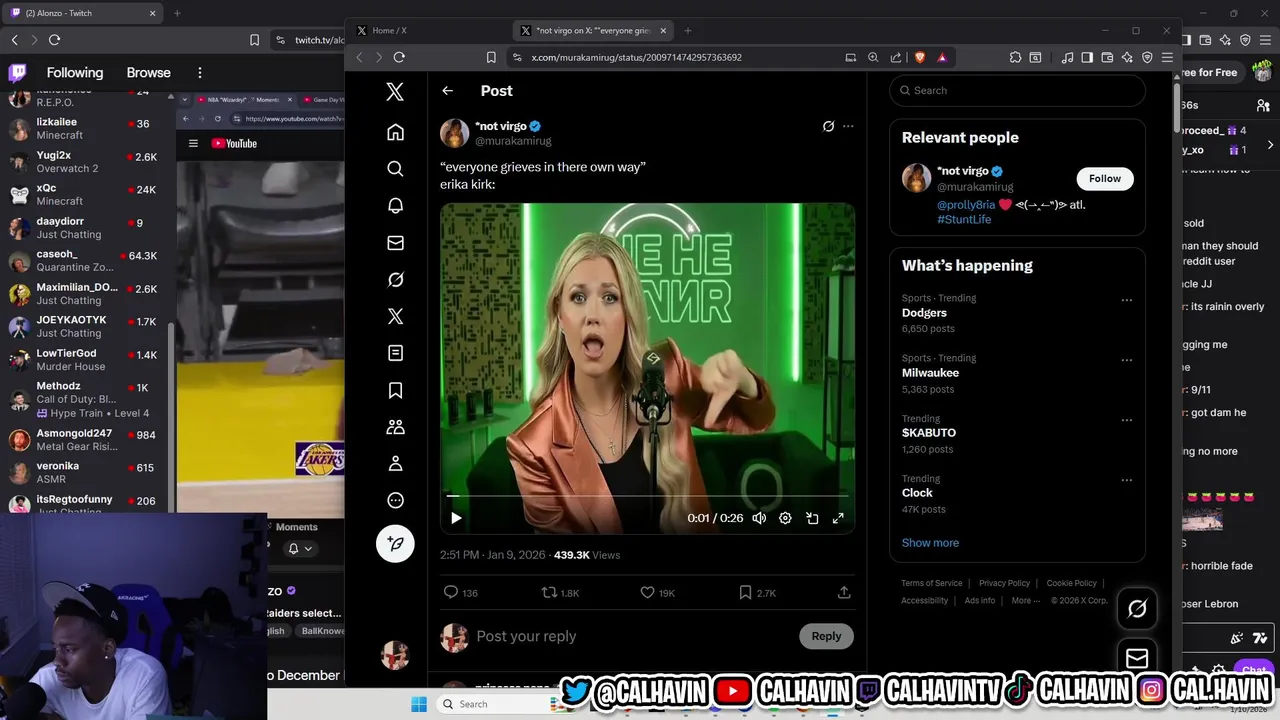The image size is (1280, 720).
Task: Open Explore search icon in X sidebar
Action: point(395,169)
